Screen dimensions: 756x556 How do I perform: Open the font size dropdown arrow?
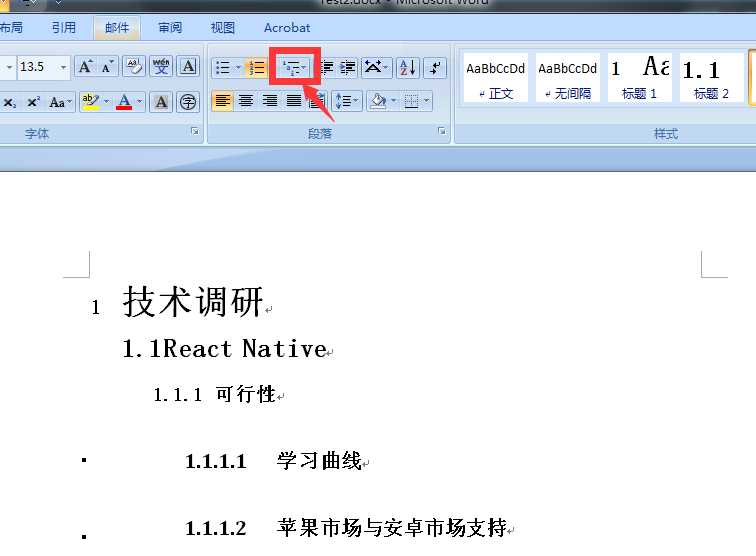tap(63, 67)
